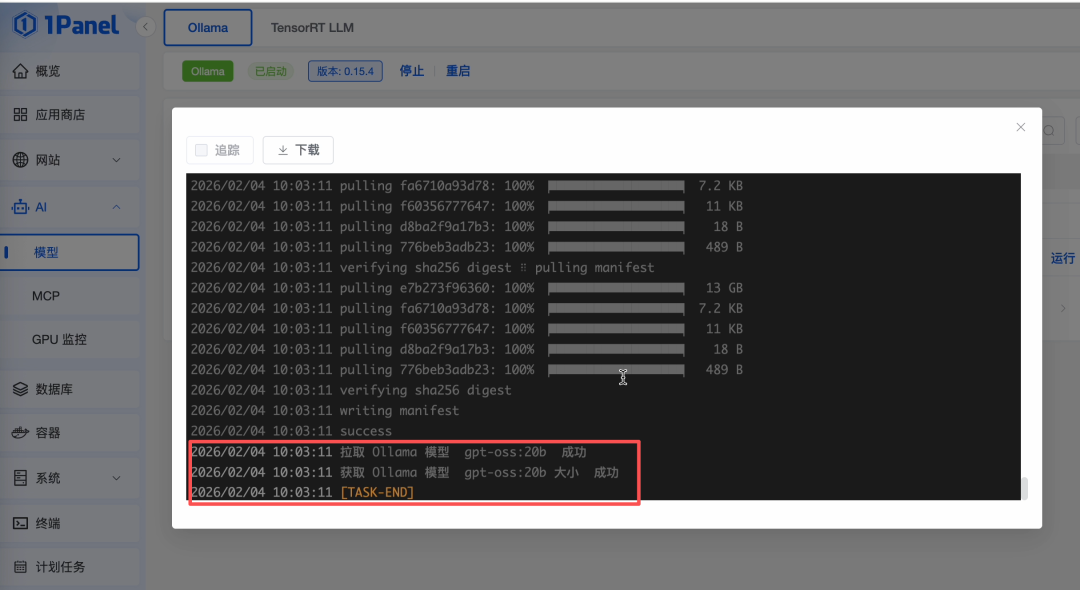Screen dimensions: 1080x590
Task: Enable the 追踪 checkbox
Action: click(201, 150)
